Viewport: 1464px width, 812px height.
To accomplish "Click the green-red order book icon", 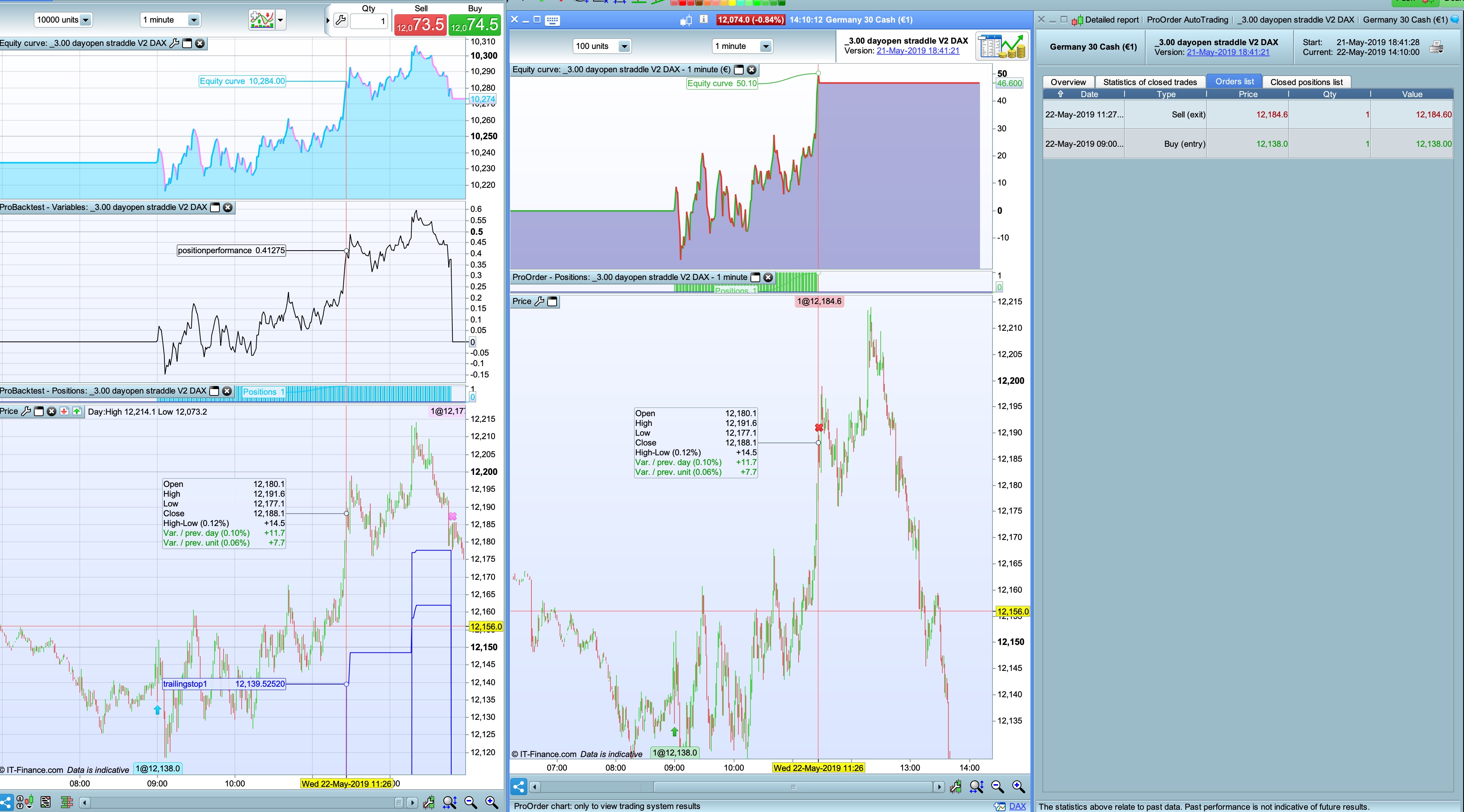I will pyautogui.click(x=67, y=802).
